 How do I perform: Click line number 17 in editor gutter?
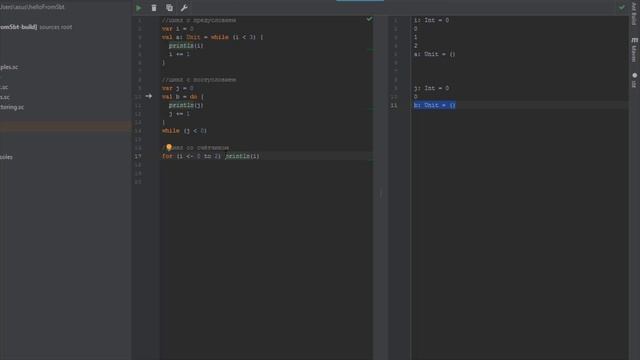pos(138,156)
